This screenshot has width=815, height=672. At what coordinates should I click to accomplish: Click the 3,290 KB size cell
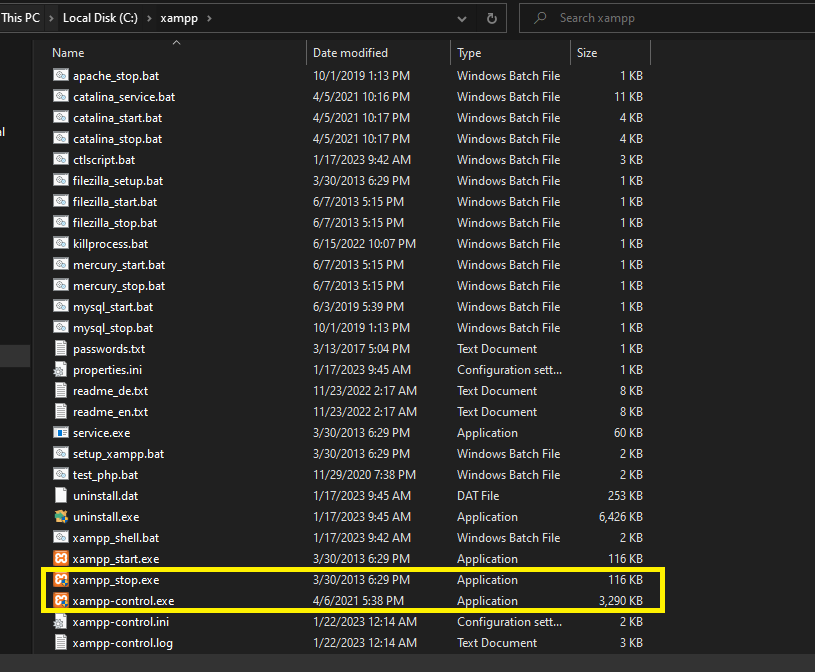click(x=621, y=601)
